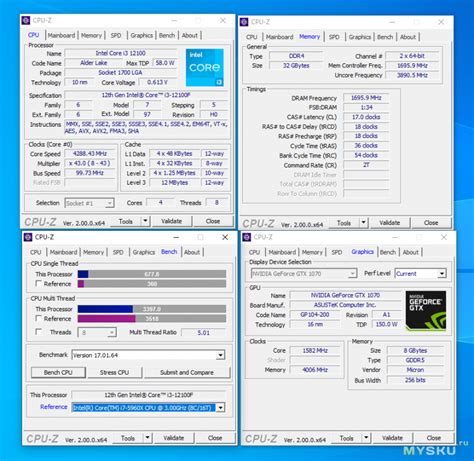The image size is (474, 461).
Task: Click CPU-Z app icon in the CPU window title bar
Action: [x=26, y=21]
